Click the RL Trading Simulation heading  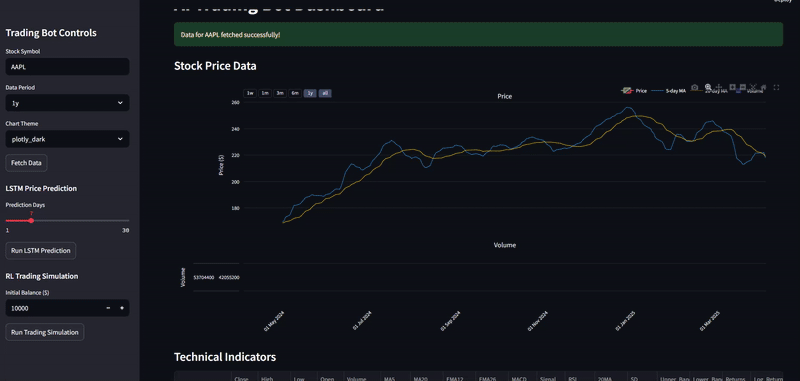point(42,276)
